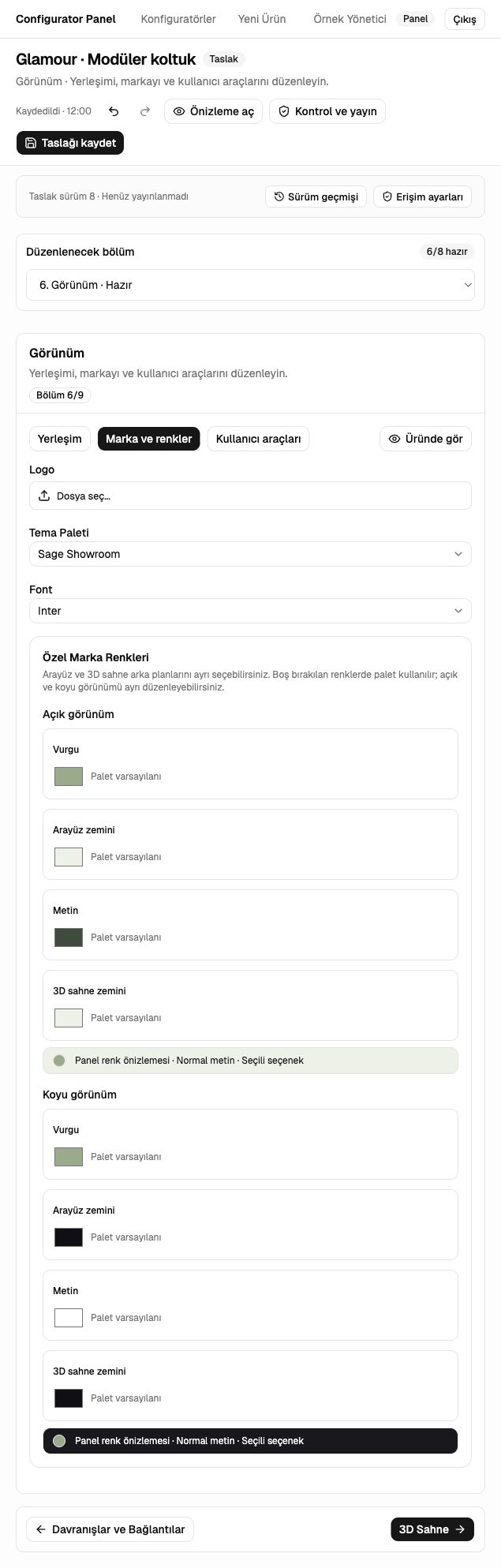Open the Font dropdown showing Inter
This screenshot has width=501, height=1568.
click(x=250, y=611)
